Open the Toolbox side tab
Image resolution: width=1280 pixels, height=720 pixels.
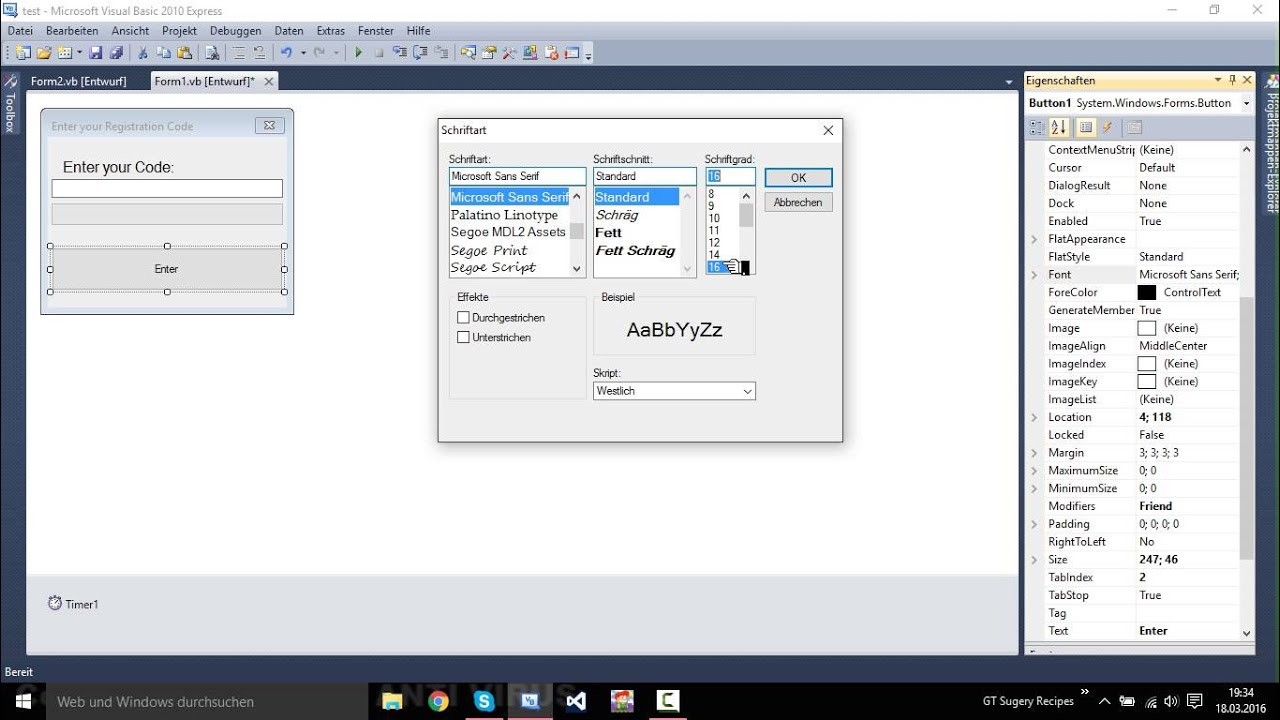(10, 104)
